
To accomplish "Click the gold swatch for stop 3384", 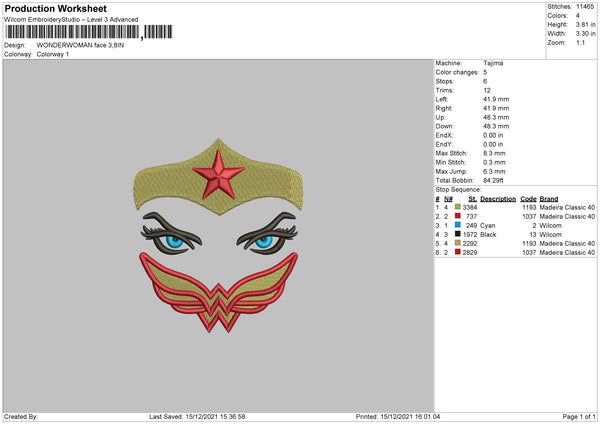I will (457, 207).
